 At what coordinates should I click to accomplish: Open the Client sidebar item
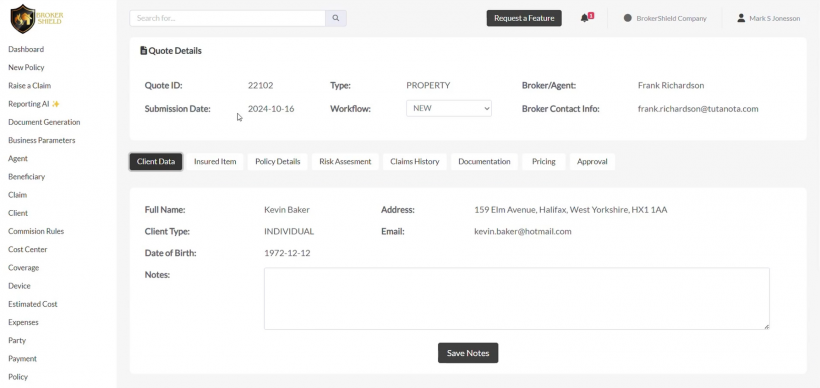click(x=18, y=213)
